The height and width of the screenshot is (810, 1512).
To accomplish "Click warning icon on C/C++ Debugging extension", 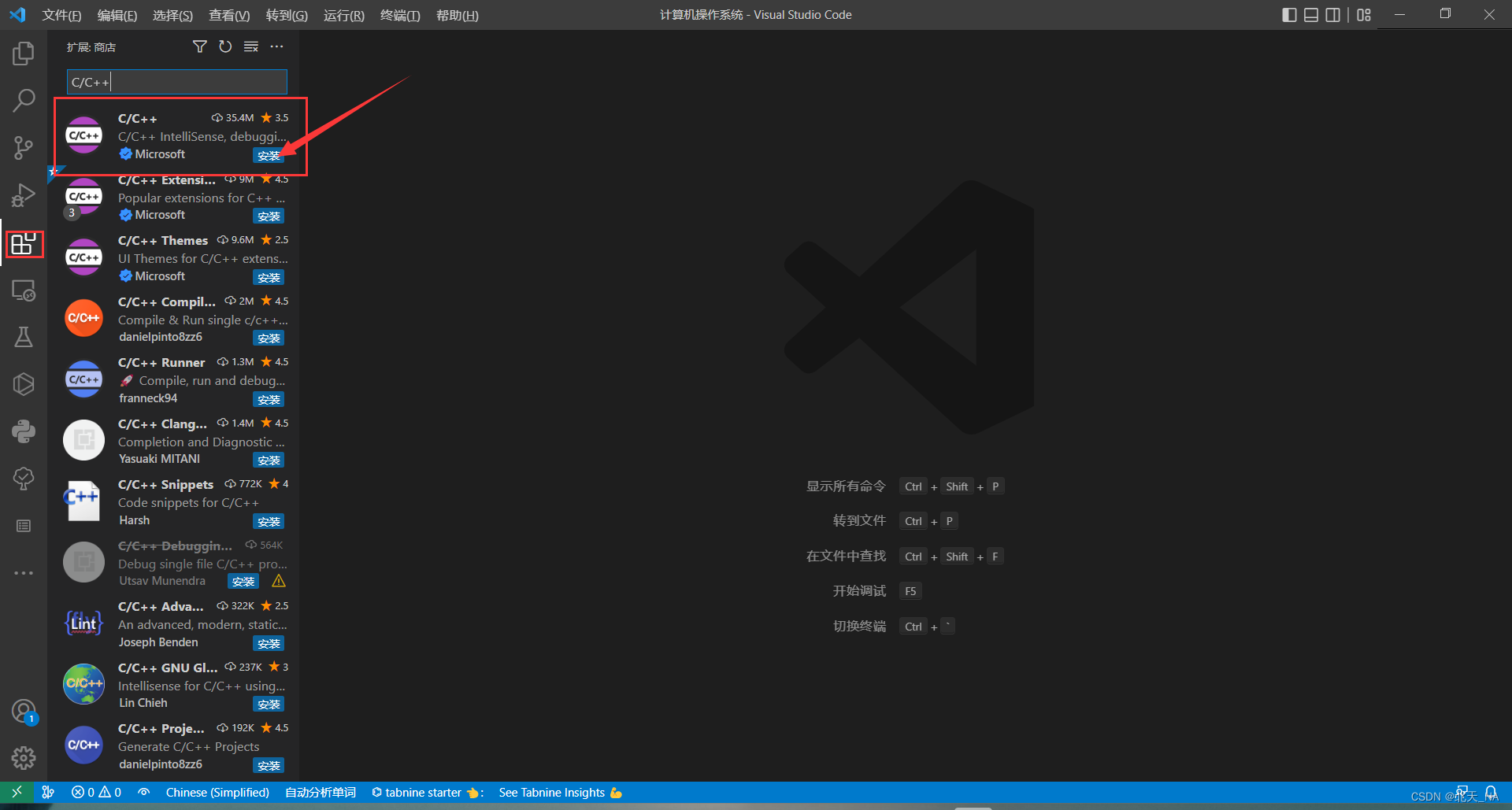I will coord(279,581).
